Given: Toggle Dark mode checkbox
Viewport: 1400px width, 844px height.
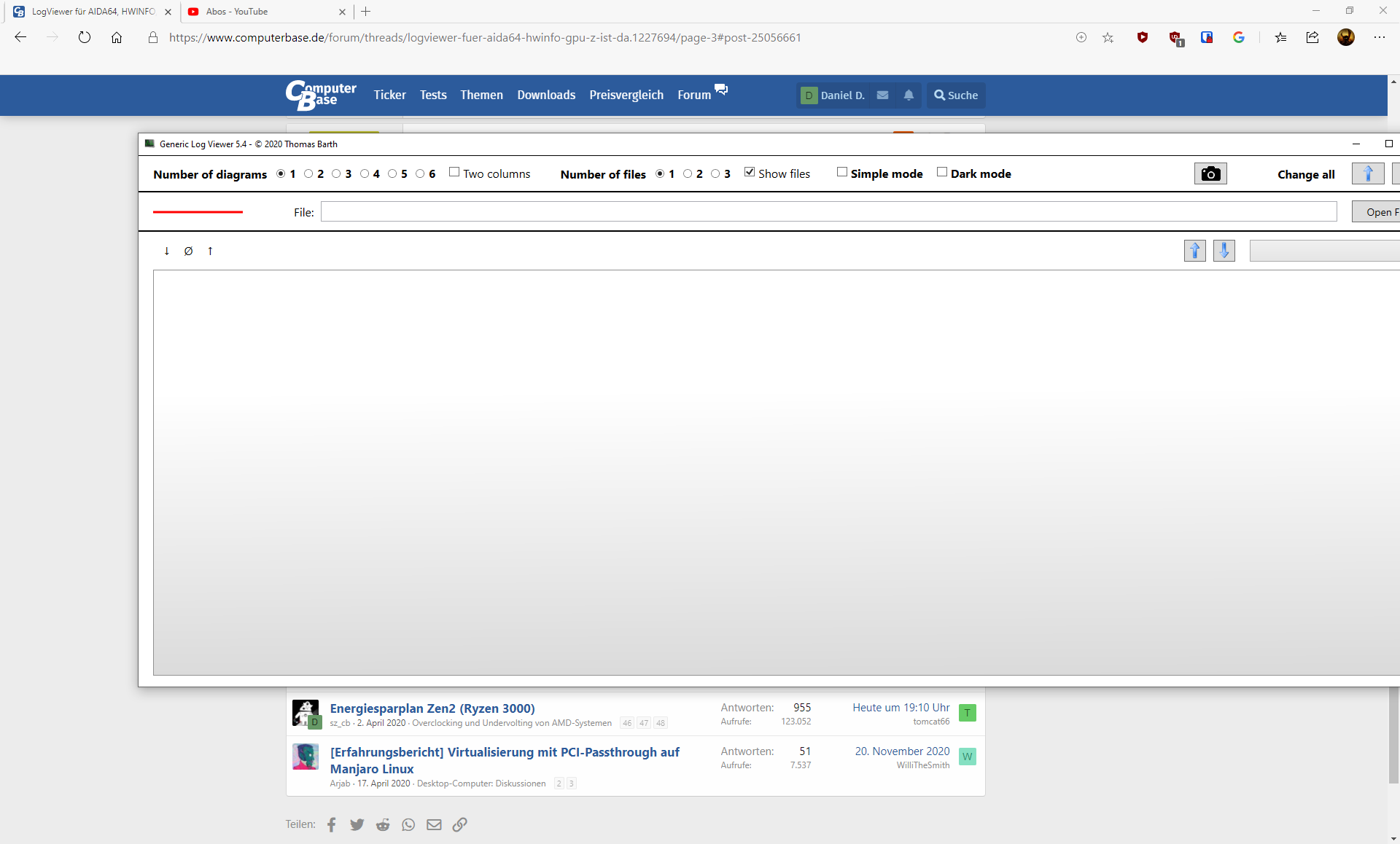Looking at the screenshot, I should (942, 173).
